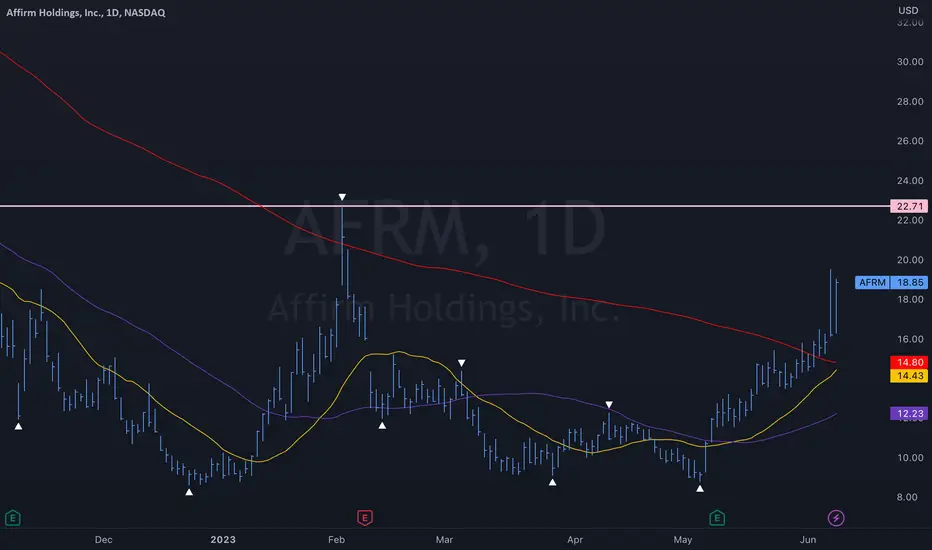Viewport: 932px width, 550px height.
Task: Select the down-triangle pivot marker in early March
Action: coord(461,363)
